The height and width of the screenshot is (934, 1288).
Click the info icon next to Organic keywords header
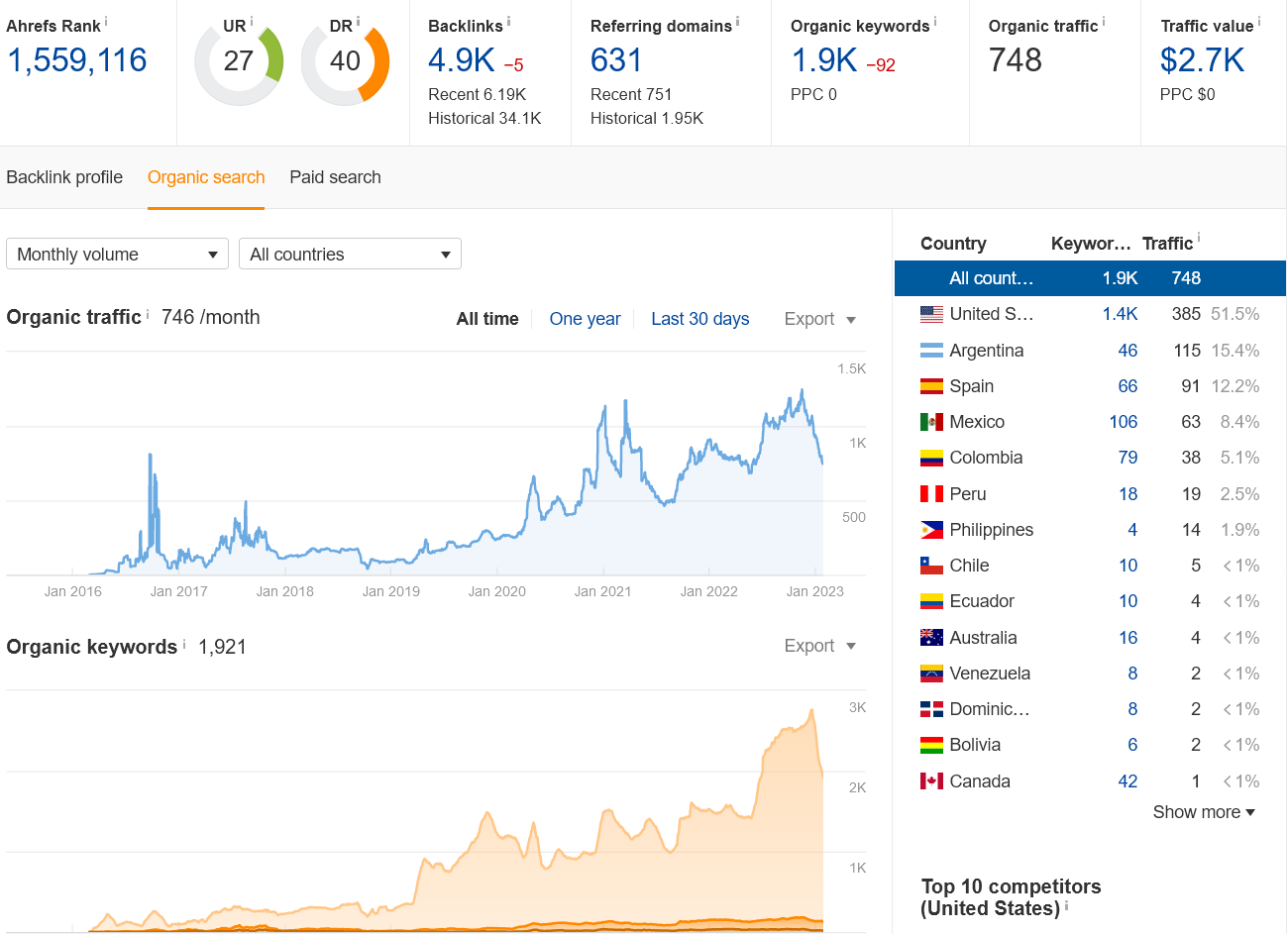pyautogui.click(x=935, y=21)
